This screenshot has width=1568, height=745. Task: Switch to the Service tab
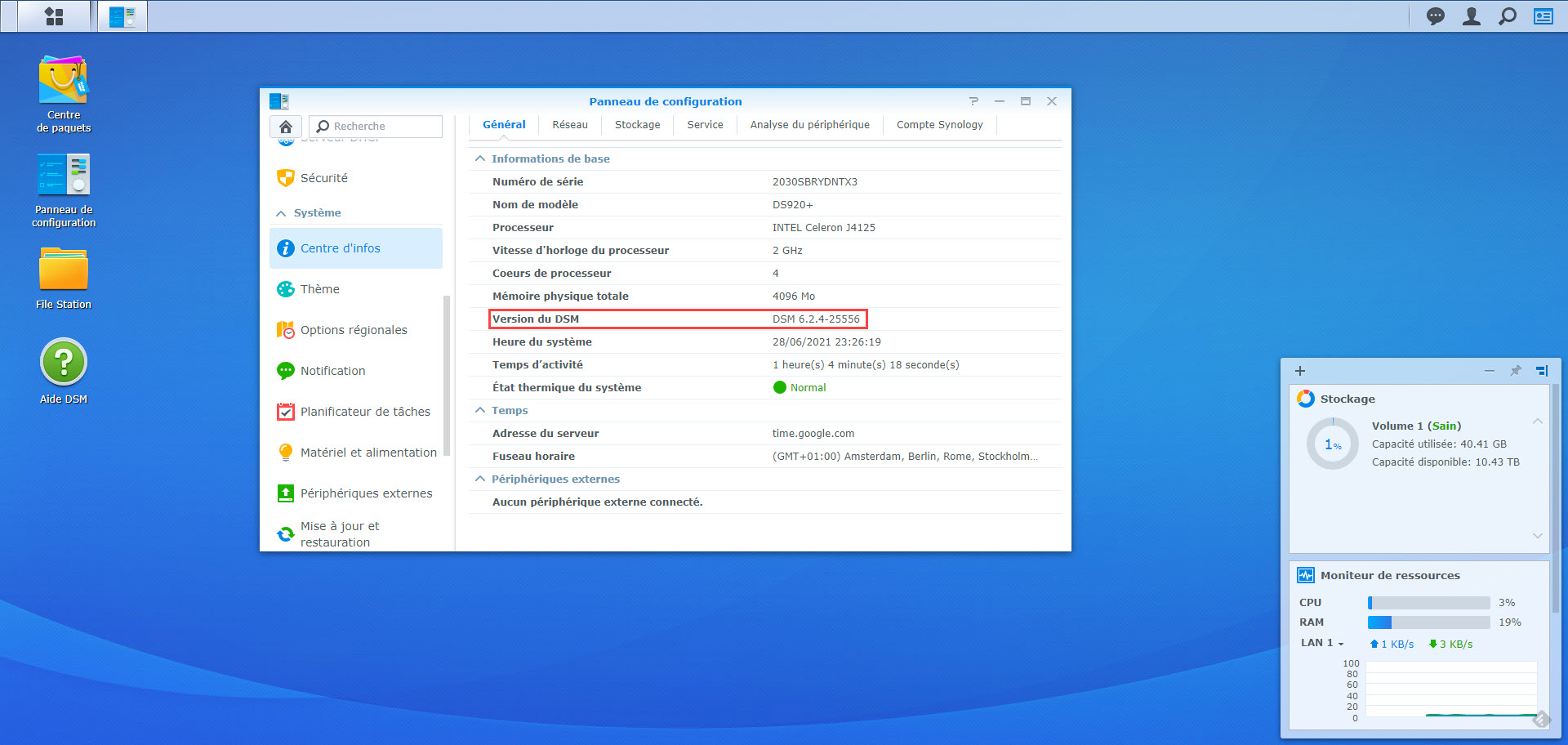pos(706,125)
